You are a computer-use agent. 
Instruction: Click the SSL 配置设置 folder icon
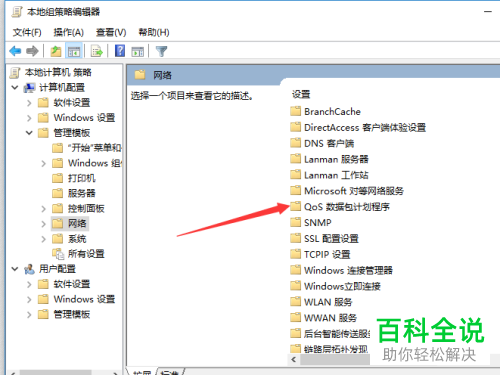coord(295,238)
